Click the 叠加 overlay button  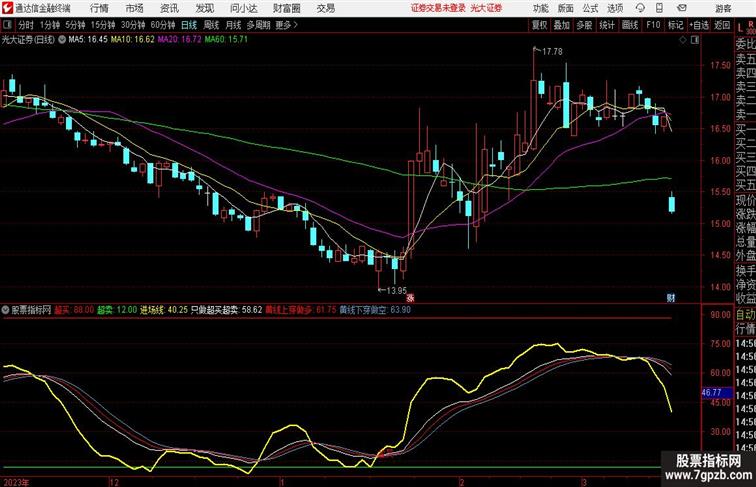(562, 25)
